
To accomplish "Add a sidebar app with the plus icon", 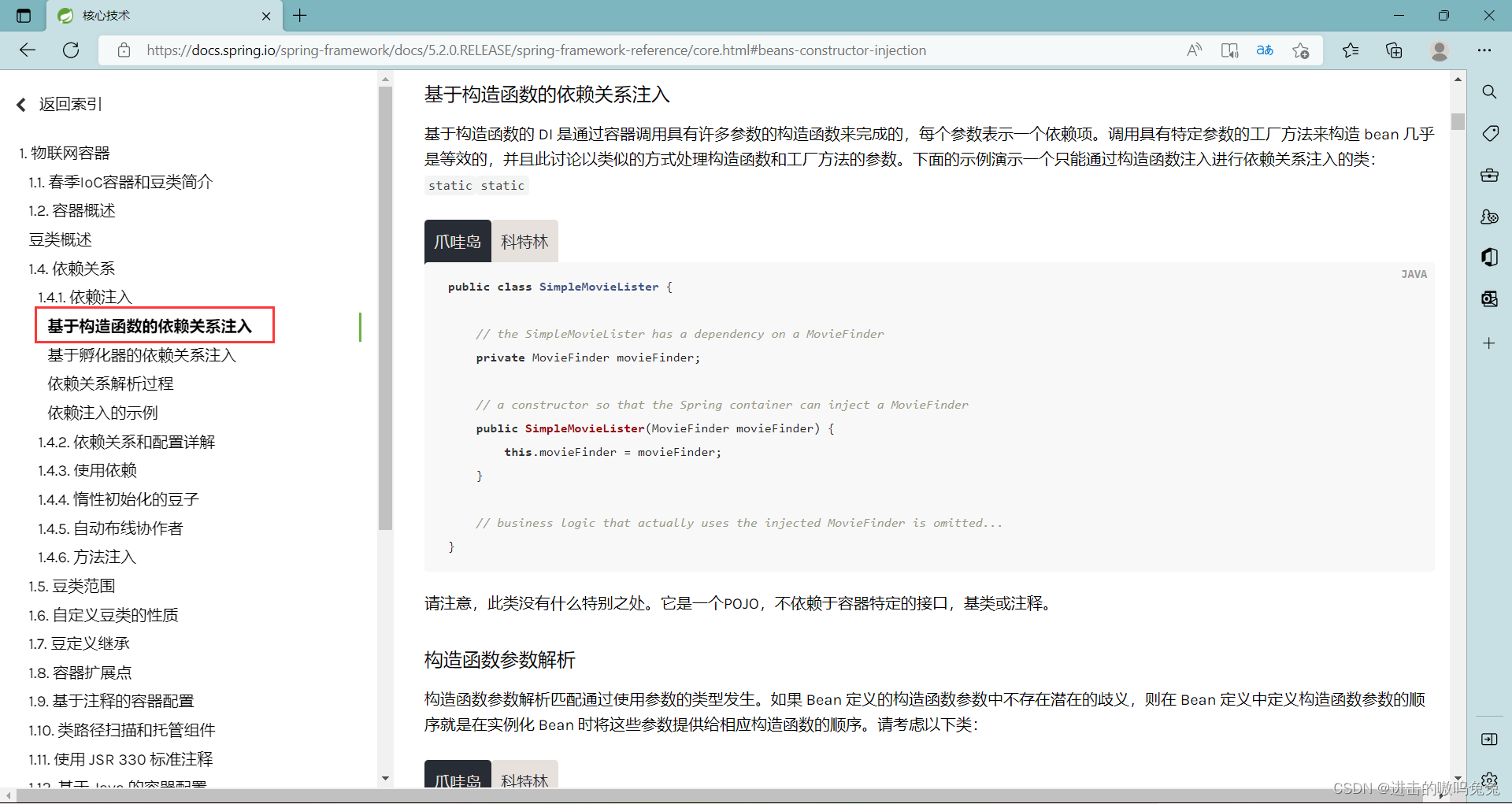I will pos(1489,343).
